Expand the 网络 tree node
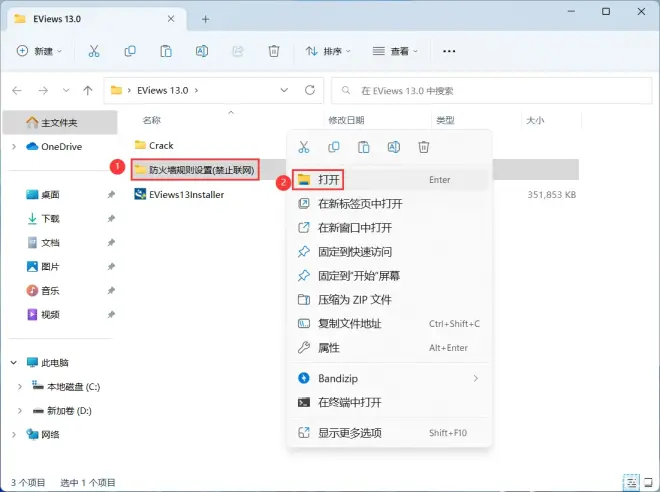The height and width of the screenshot is (492, 660). (x=14, y=434)
